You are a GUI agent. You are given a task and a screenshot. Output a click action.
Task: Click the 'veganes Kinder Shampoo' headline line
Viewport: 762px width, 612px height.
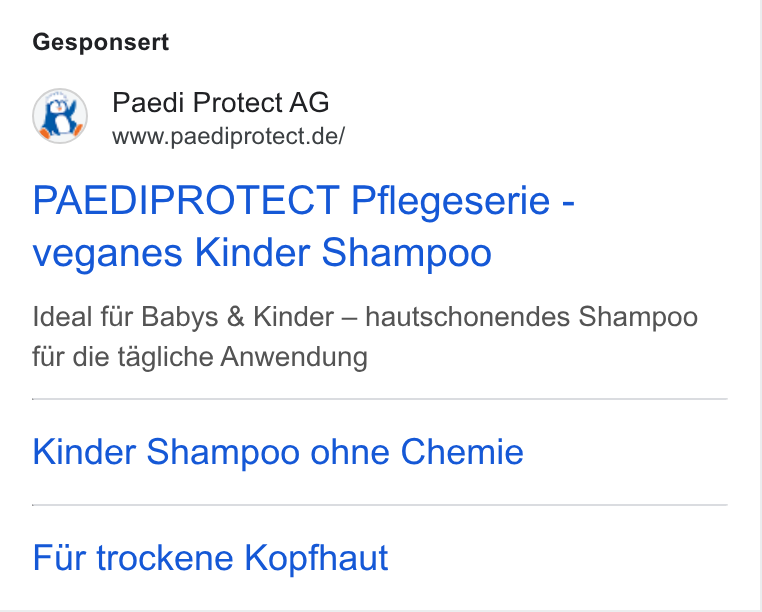coord(262,253)
